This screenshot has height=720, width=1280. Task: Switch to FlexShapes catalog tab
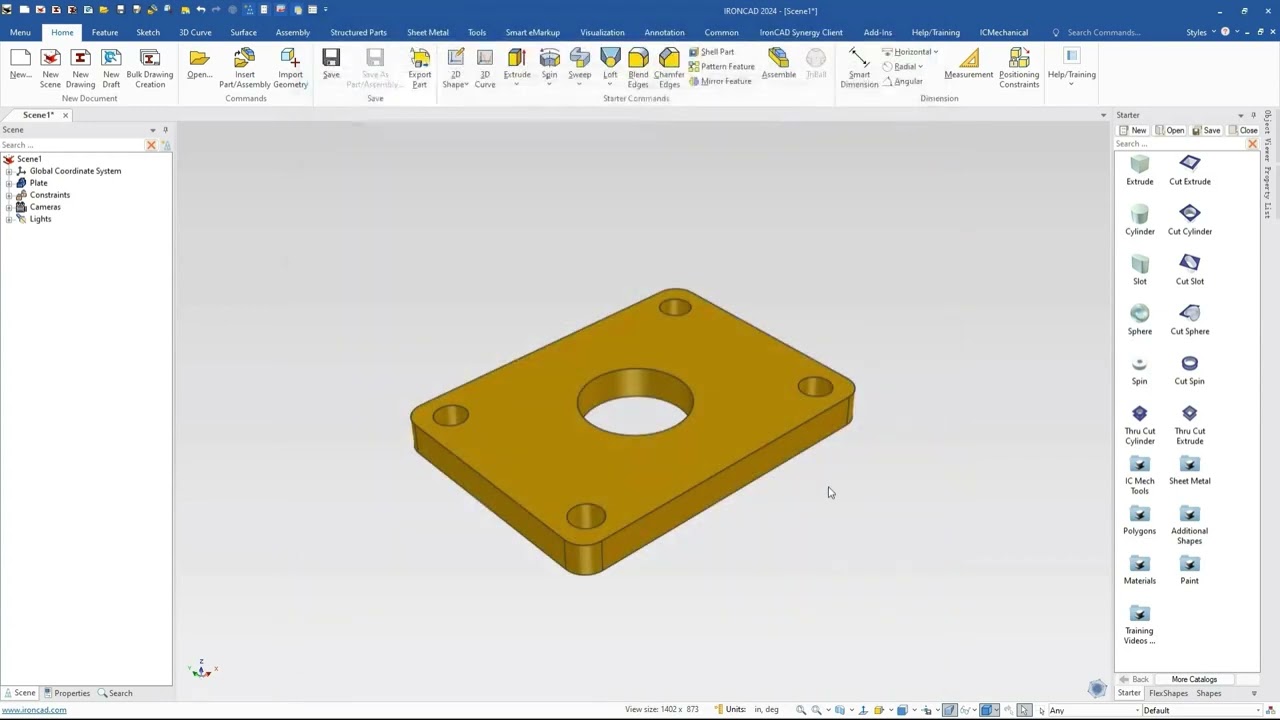tap(1168, 693)
